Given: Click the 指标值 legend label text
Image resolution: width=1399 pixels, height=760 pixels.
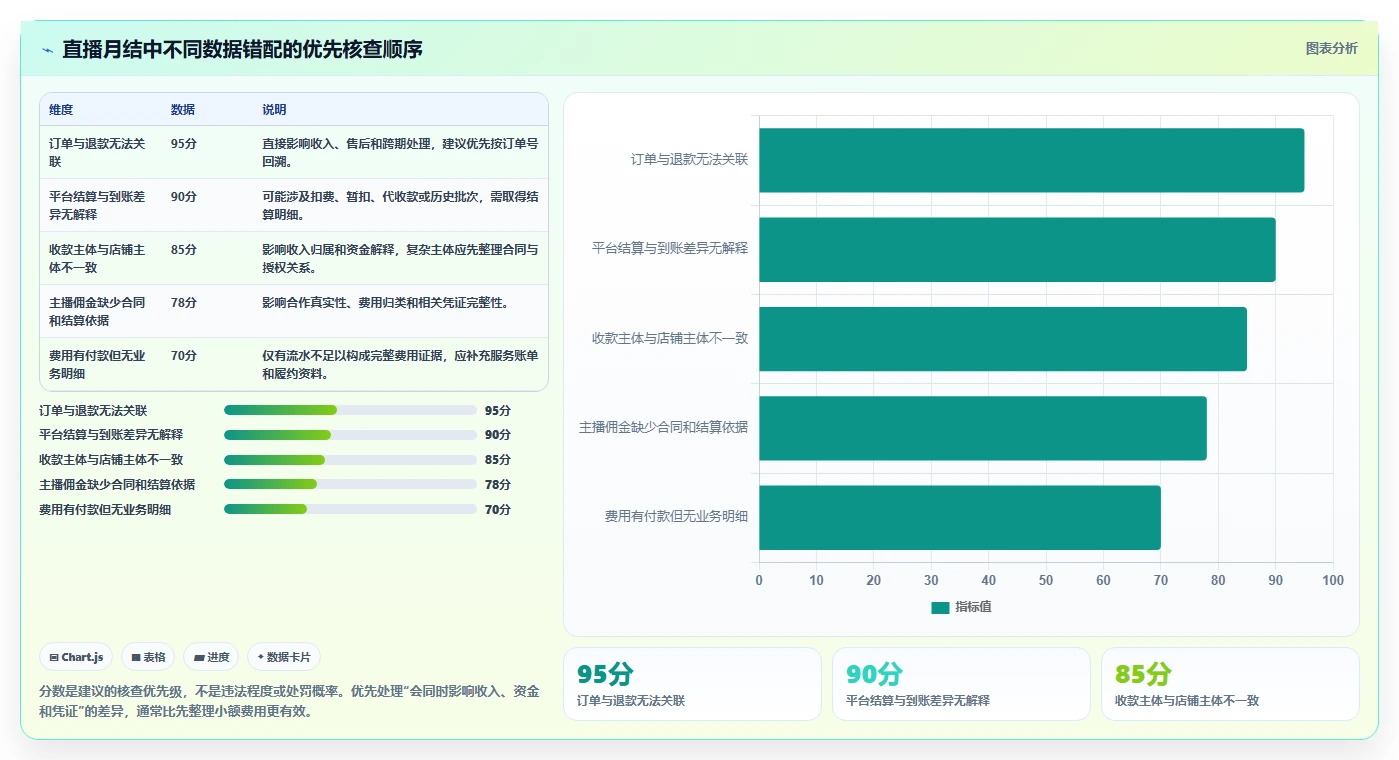Looking at the screenshot, I should coord(973,607).
